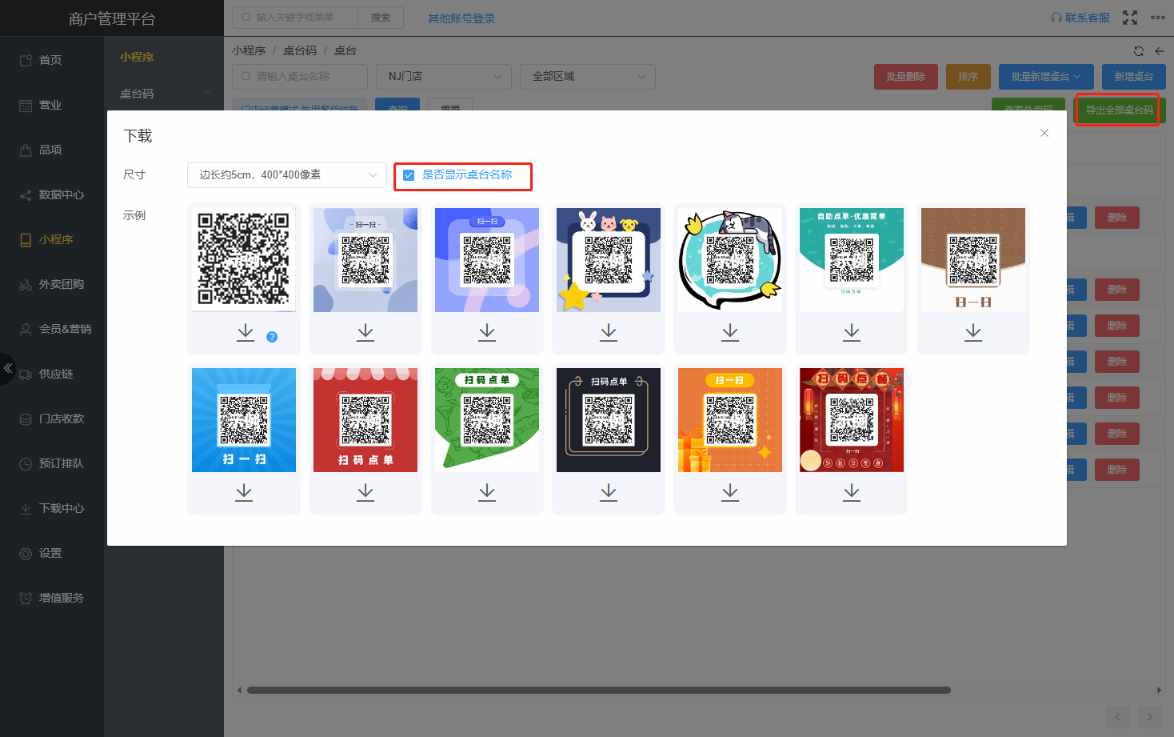
Task: Toggle fullscreen mode icon in header
Action: click(1130, 17)
